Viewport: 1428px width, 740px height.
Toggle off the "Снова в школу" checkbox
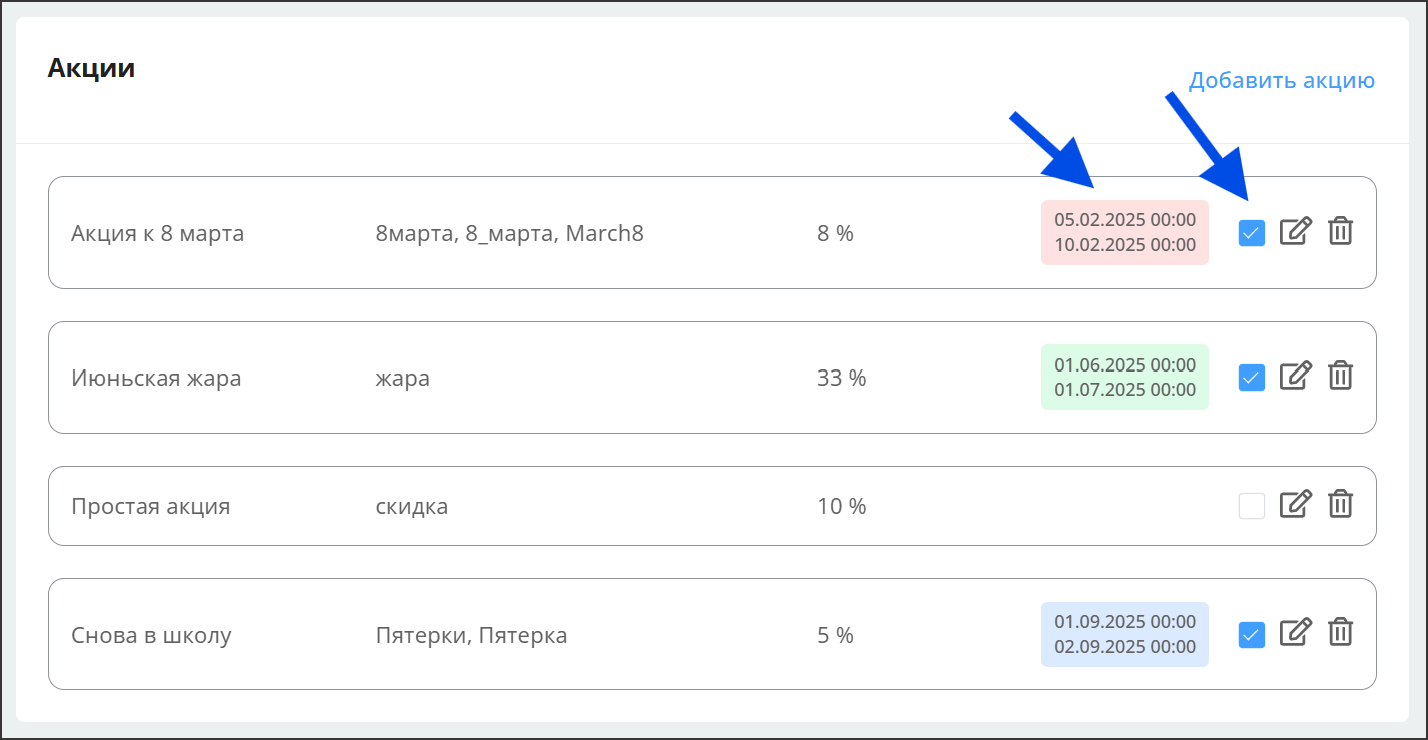point(1251,634)
